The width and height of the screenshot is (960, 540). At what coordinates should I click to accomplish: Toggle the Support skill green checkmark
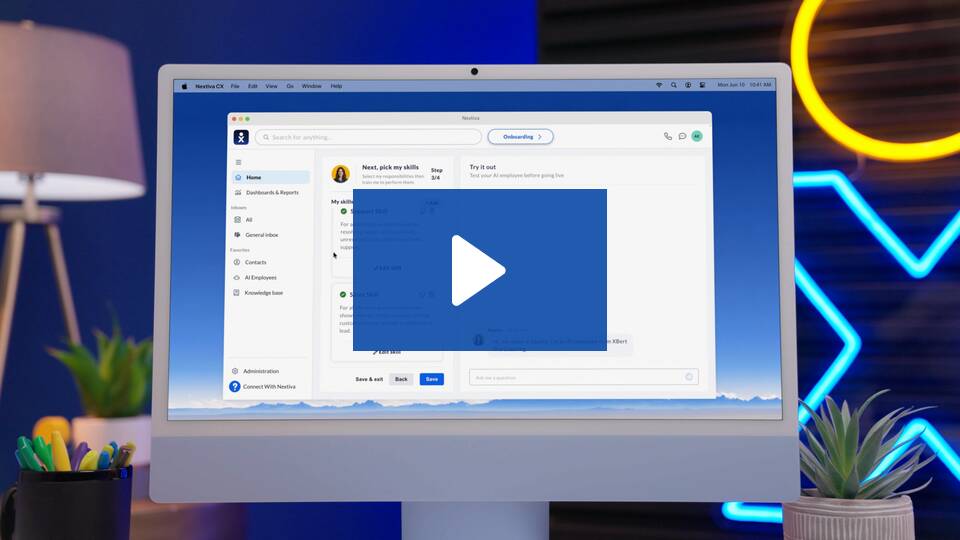343,211
